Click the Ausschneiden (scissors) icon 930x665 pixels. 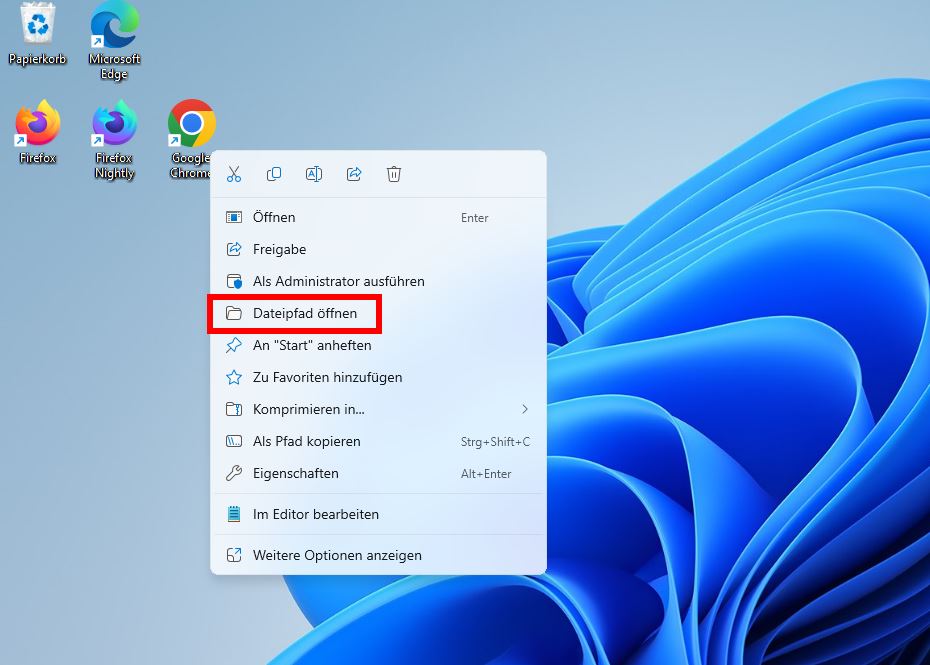coord(234,173)
